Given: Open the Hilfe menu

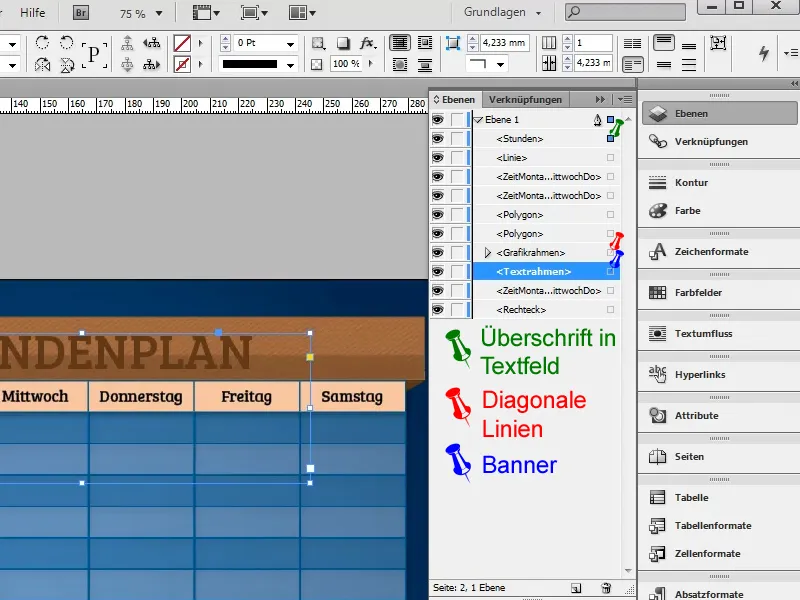Looking at the screenshot, I should 33,13.
